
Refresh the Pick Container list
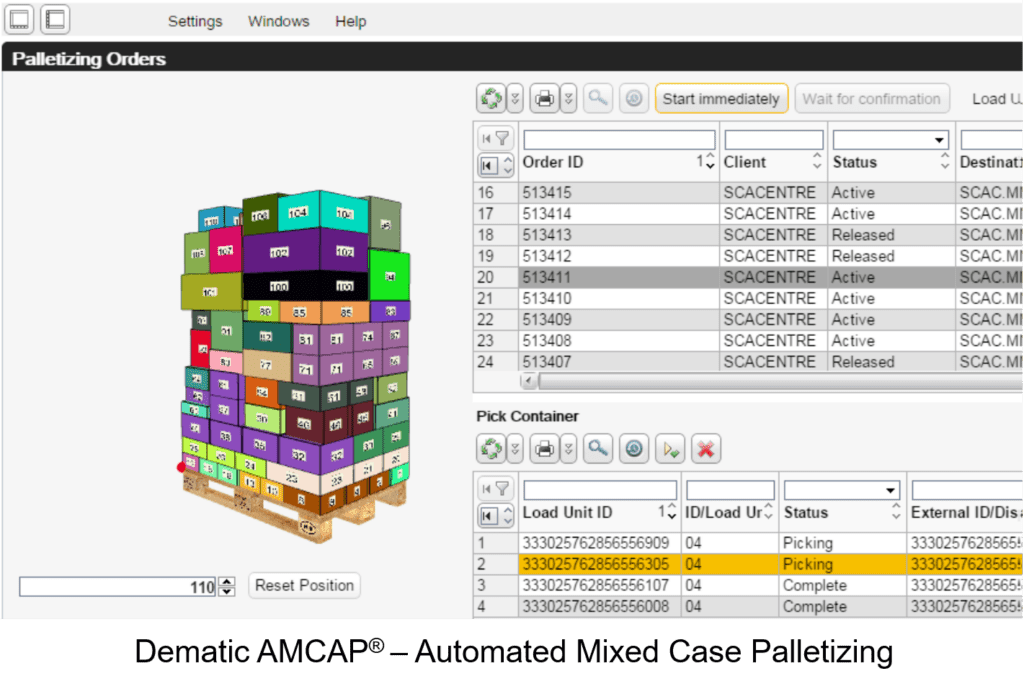coord(491,449)
